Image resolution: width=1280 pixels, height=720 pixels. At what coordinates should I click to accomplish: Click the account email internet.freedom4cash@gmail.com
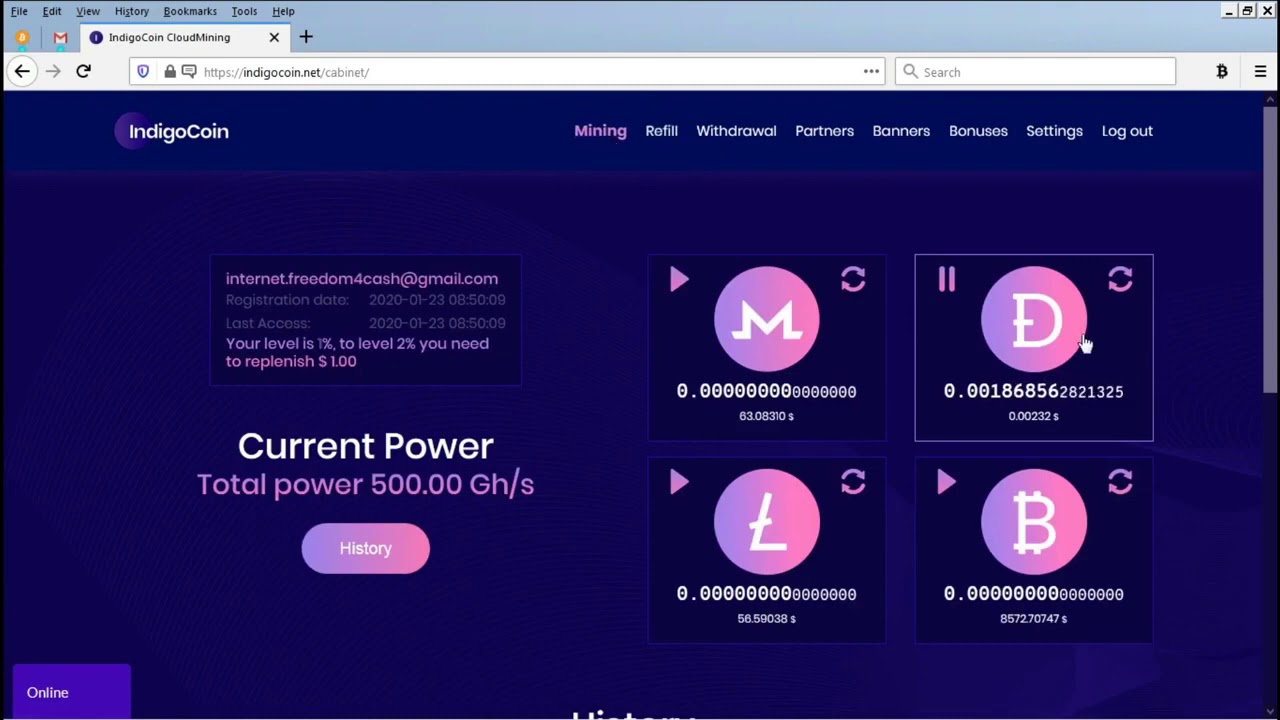click(362, 279)
